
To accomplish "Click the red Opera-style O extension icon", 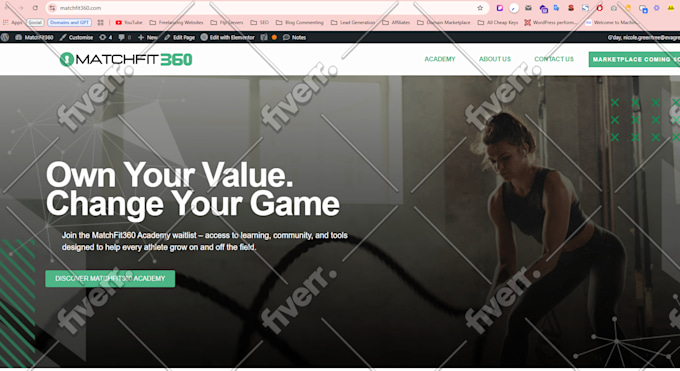I will [x=599, y=8].
